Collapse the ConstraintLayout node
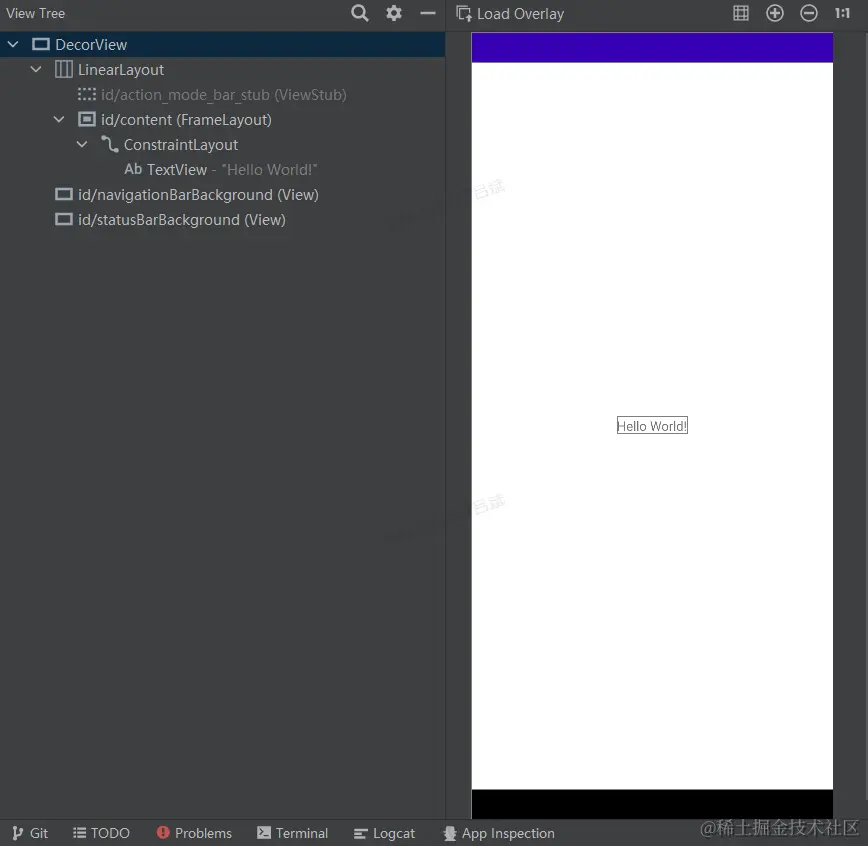The image size is (868, 846). point(82,145)
